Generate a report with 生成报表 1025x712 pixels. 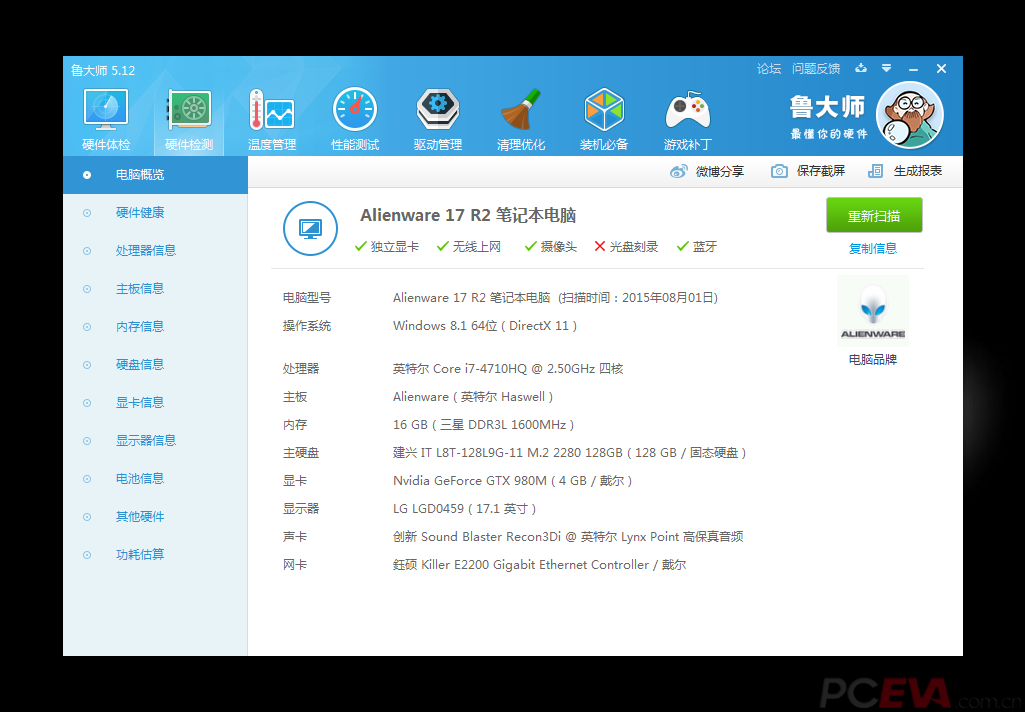905,171
